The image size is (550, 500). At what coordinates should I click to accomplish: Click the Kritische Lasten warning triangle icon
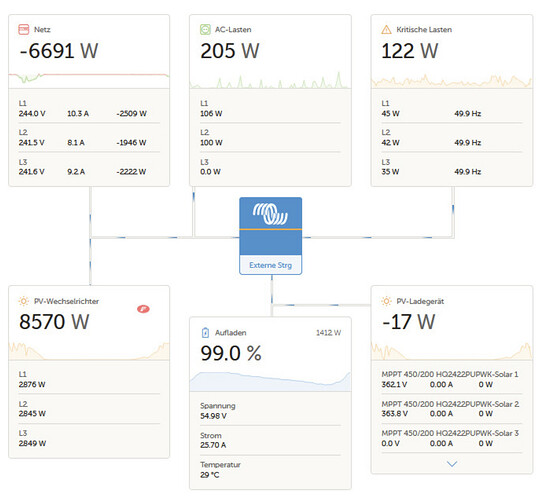(386, 29)
